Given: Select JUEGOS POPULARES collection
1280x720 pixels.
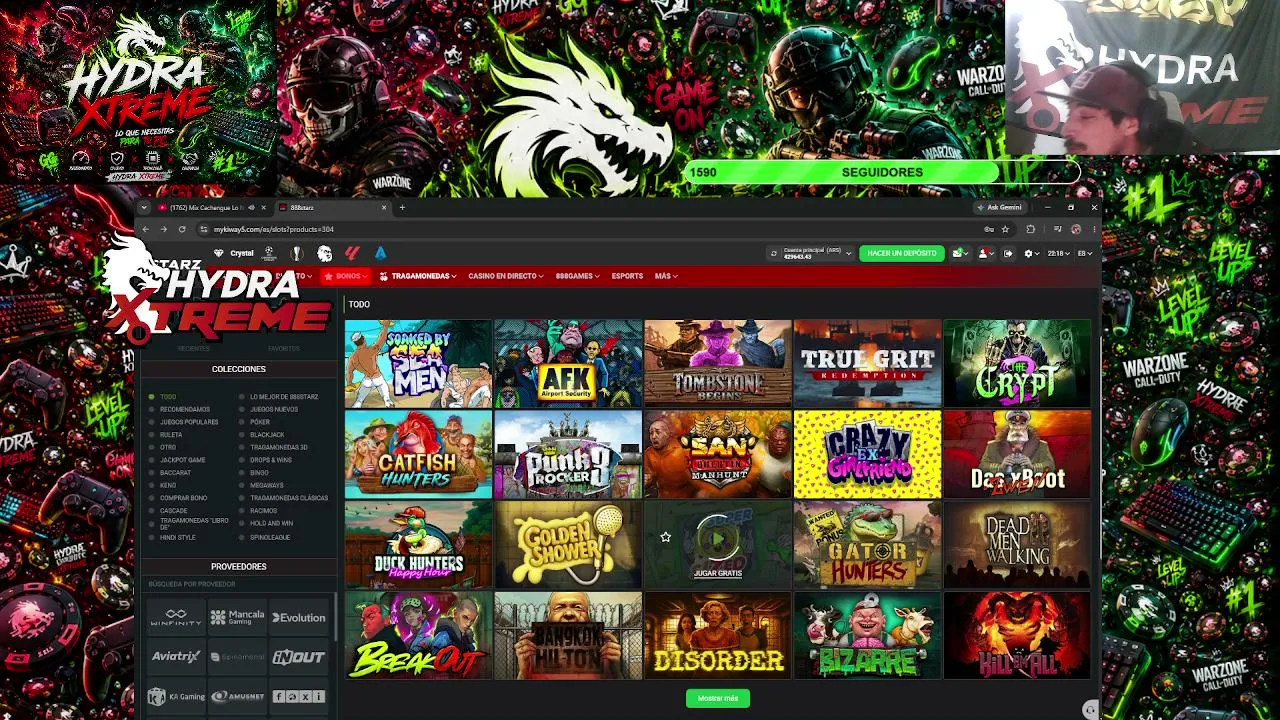Looking at the screenshot, I should pyautogui.click(x=189, y=422).
